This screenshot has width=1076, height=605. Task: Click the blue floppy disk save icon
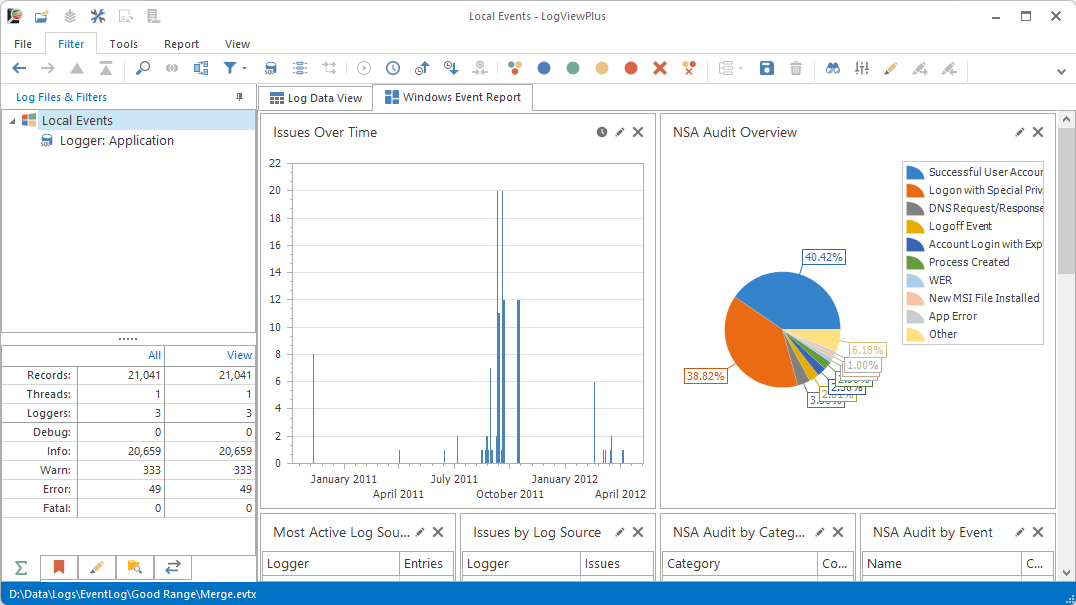click(x=767, y=68)
